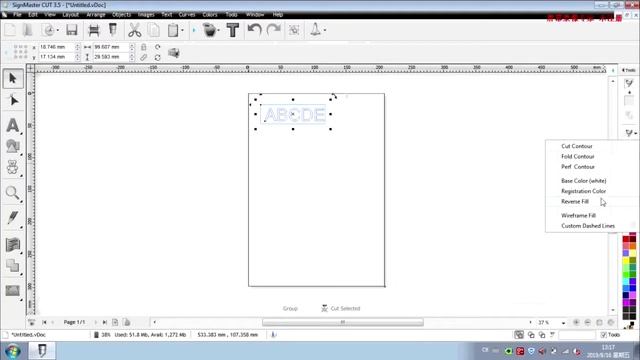Image resolution: width=640 pixels, height=360 pixels.
Task: Click the cutter/plotter icon in toolbar
Action: [x=94, y=30]
